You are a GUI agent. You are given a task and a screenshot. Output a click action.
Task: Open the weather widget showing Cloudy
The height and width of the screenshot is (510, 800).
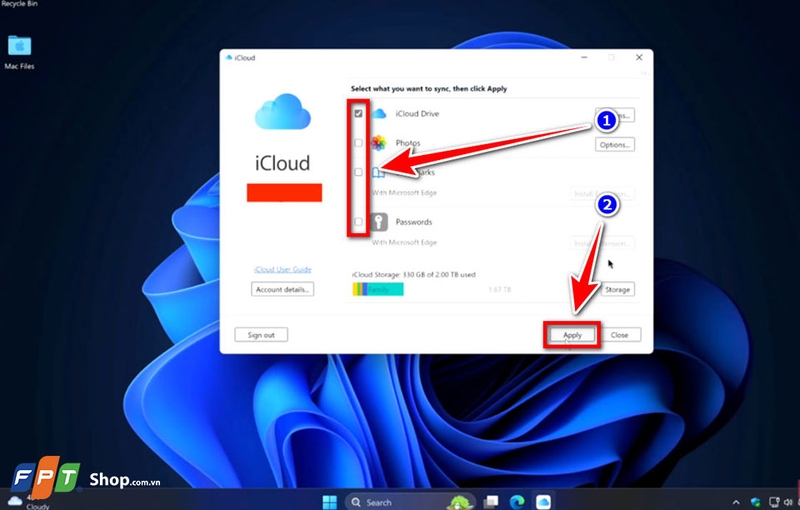pyautogui.click(x=29, y=502)
